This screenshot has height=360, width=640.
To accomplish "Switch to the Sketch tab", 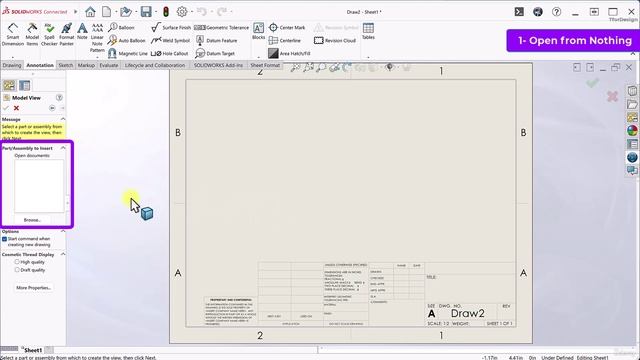I will tap(65, 65).
